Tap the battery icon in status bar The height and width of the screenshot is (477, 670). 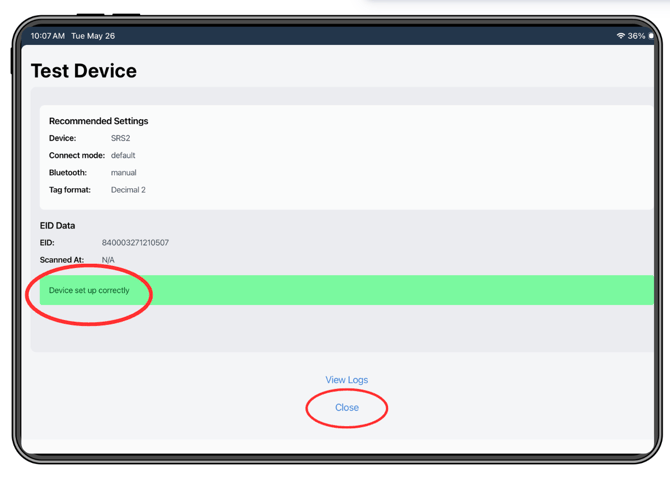651,36
